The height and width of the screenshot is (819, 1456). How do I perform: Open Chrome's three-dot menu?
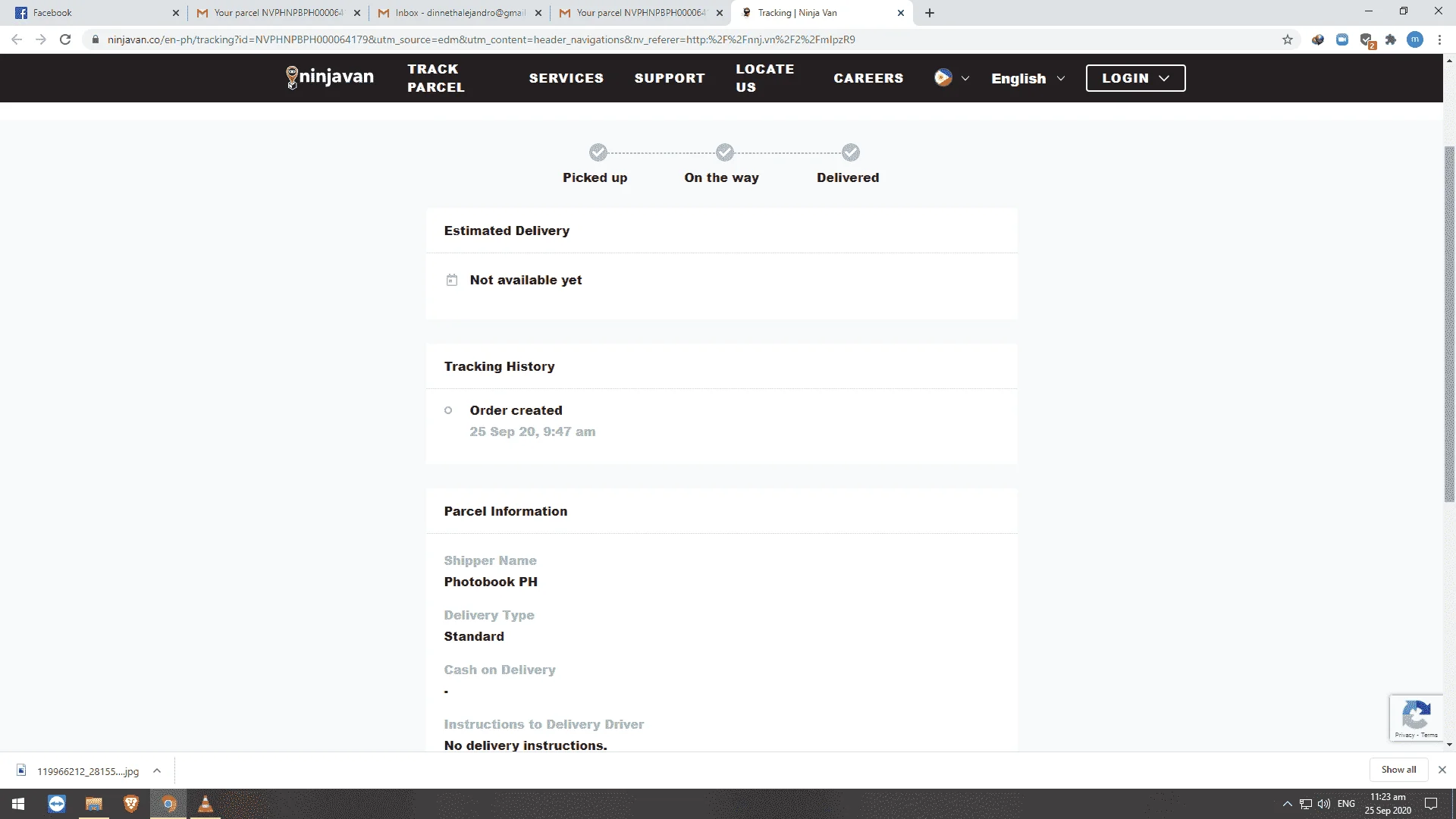point(1439,39)
